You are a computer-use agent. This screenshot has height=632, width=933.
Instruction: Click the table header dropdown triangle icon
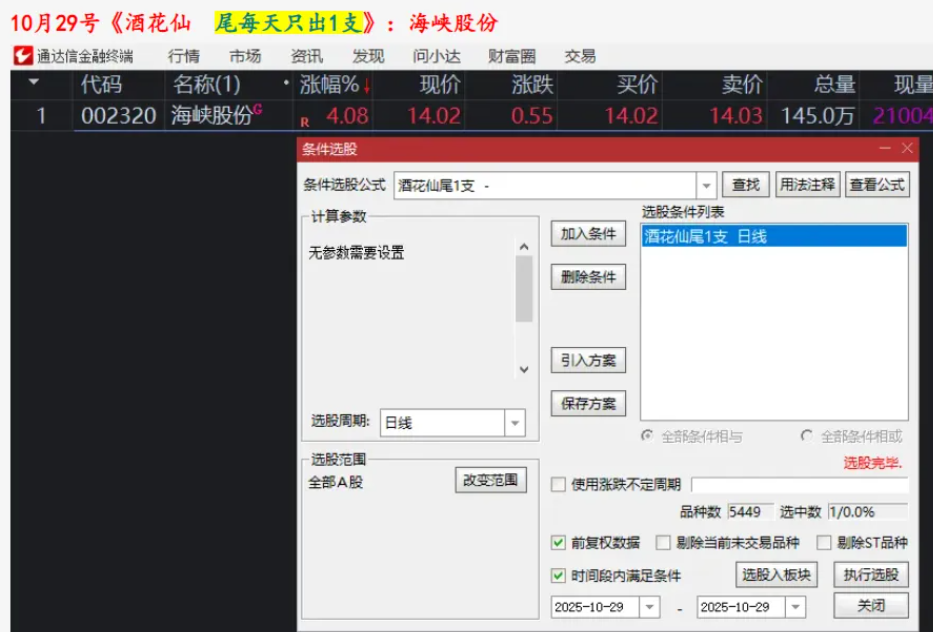tap(34, 83)
